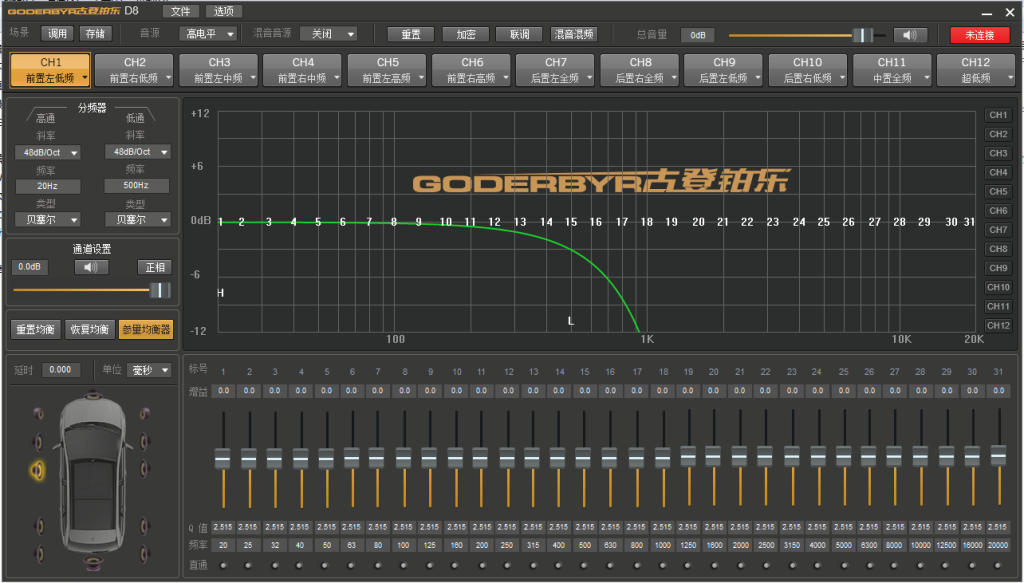The image size is (1024, 583).
Task: Toggle the 正相 phase button
Action: click(155, 267)
